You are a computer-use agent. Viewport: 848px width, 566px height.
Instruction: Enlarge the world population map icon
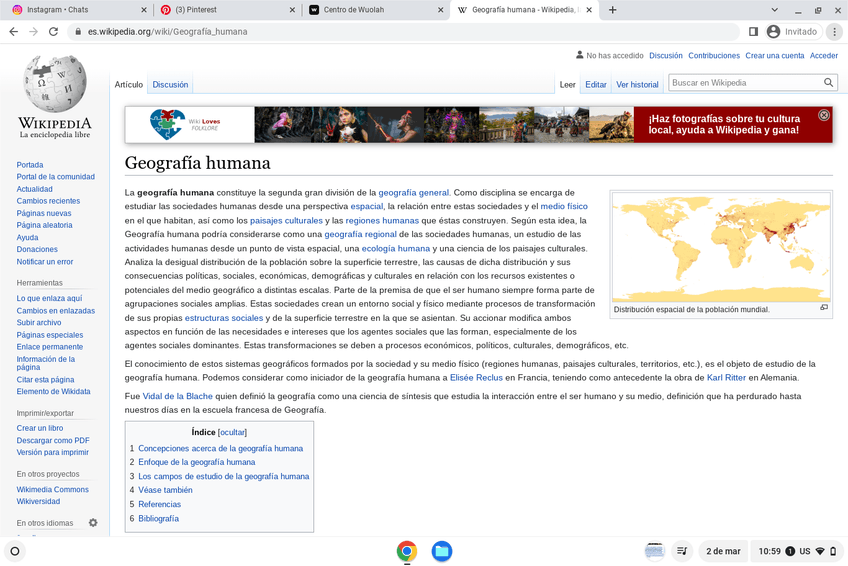pyautogui.click(x=824, y=307)
